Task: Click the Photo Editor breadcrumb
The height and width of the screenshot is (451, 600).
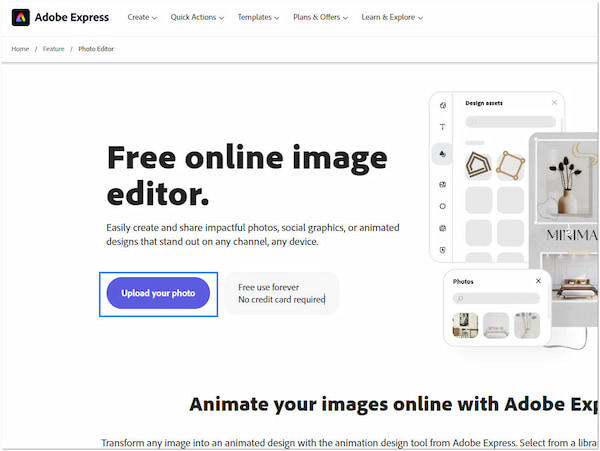Action: (96, 49)
